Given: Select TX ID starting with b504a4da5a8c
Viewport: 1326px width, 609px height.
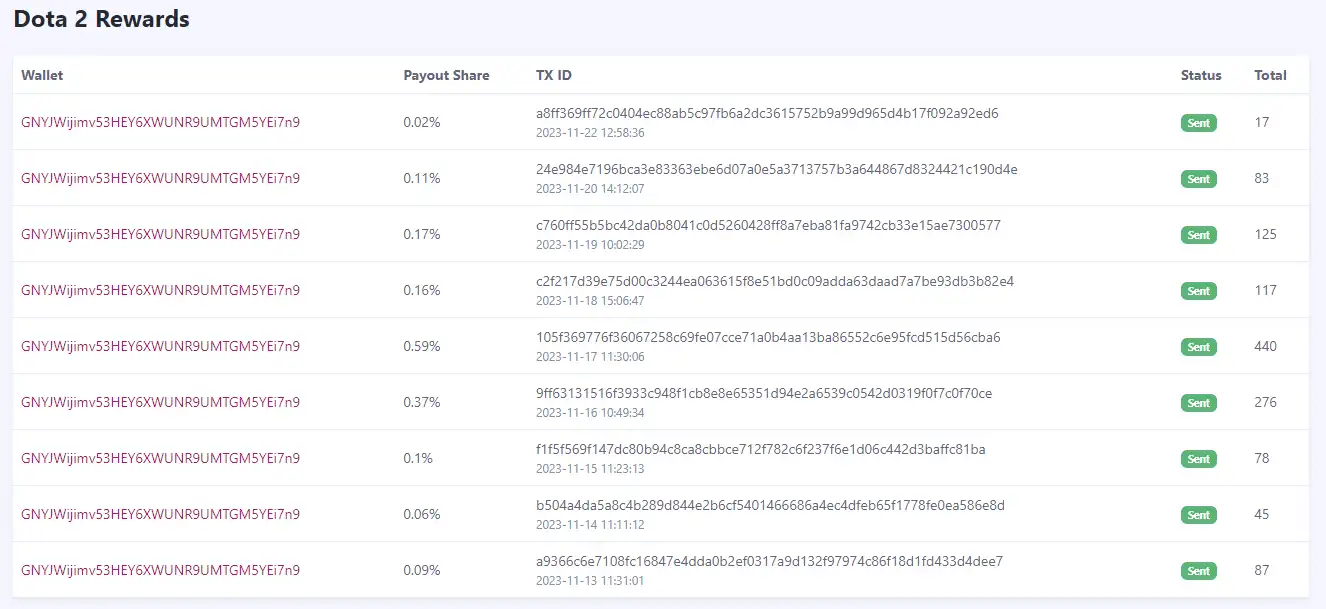Looking at the screenshot, I should click(770, 505).
